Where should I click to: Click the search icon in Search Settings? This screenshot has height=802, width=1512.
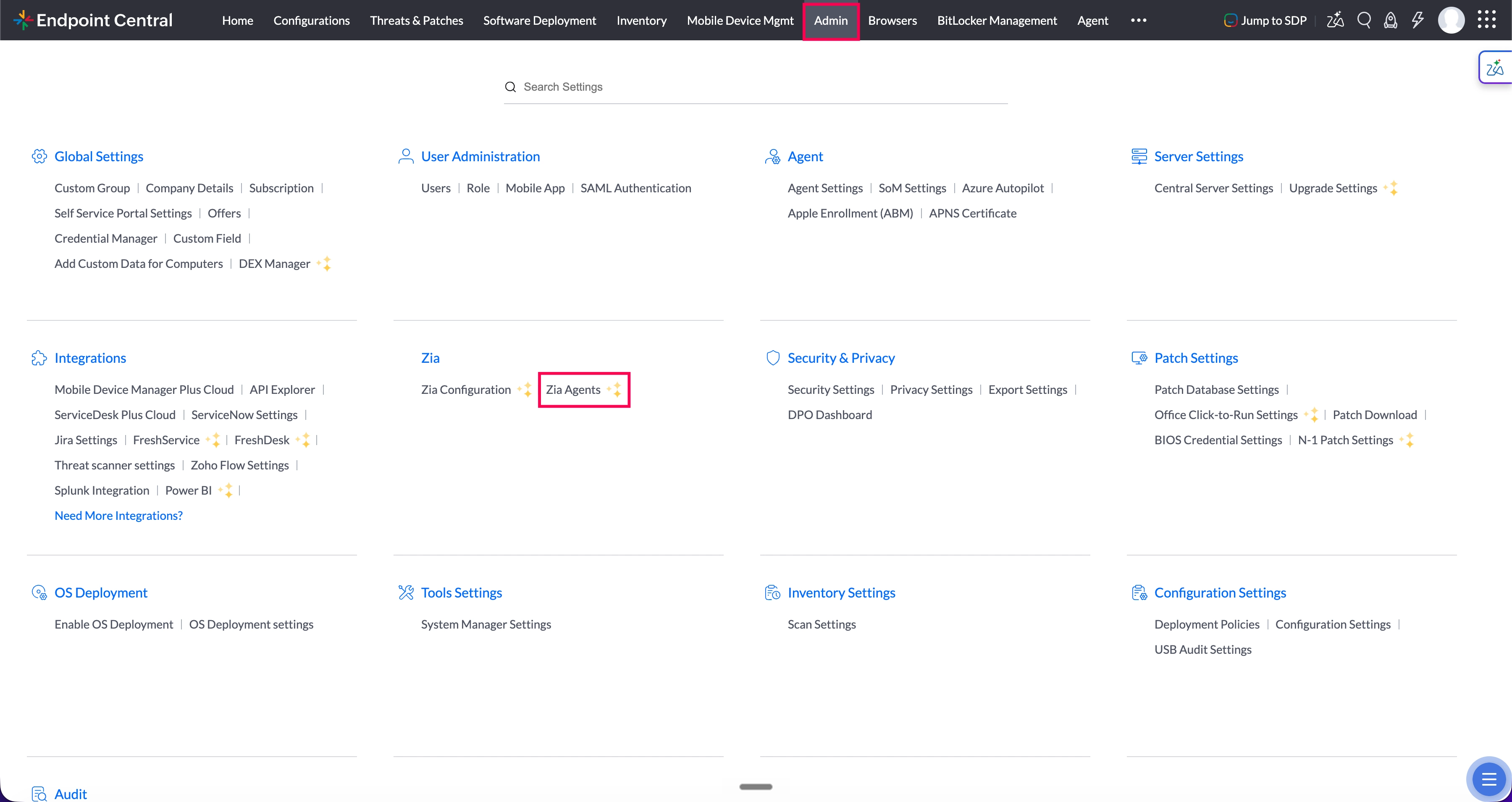click(x=510, y=87)
